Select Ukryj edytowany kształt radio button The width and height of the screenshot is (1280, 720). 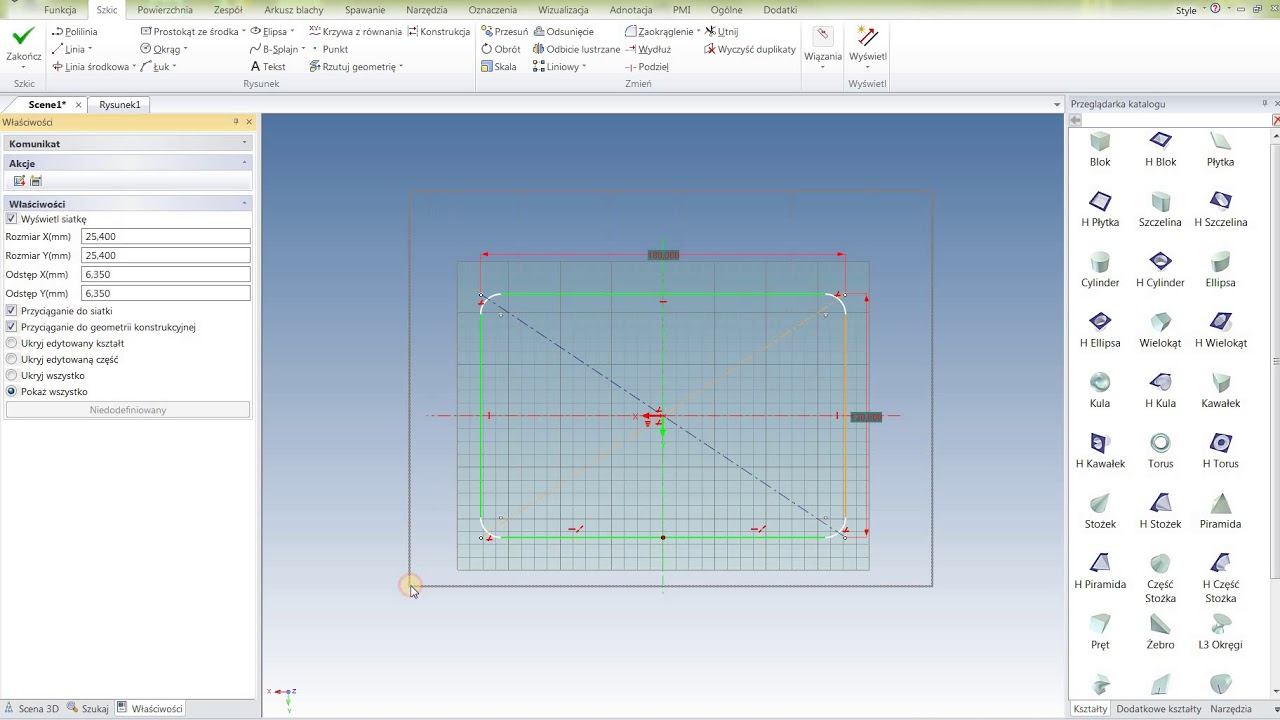tap(12, 343)
